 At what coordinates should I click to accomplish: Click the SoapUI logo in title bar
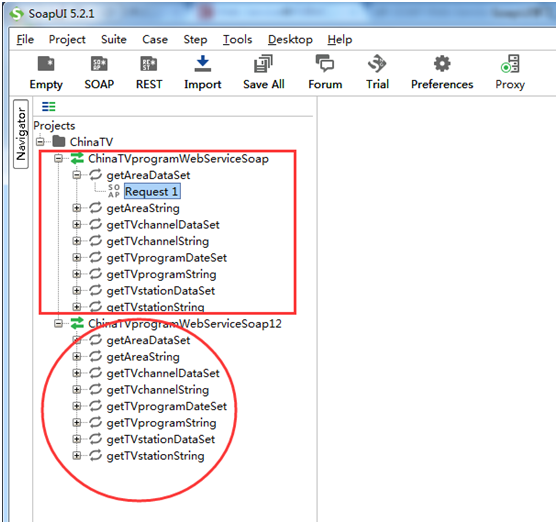[17, 14]
